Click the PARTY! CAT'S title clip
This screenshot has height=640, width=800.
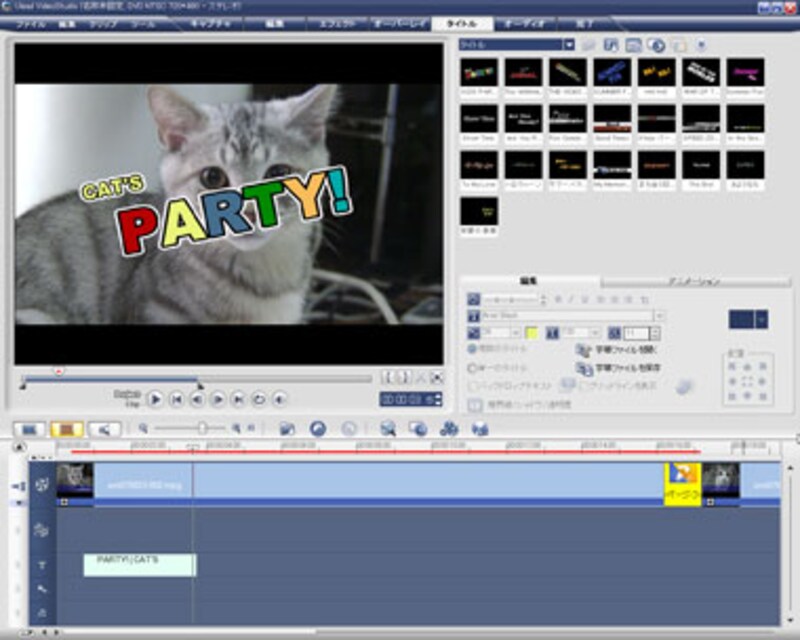coord(139,565)
